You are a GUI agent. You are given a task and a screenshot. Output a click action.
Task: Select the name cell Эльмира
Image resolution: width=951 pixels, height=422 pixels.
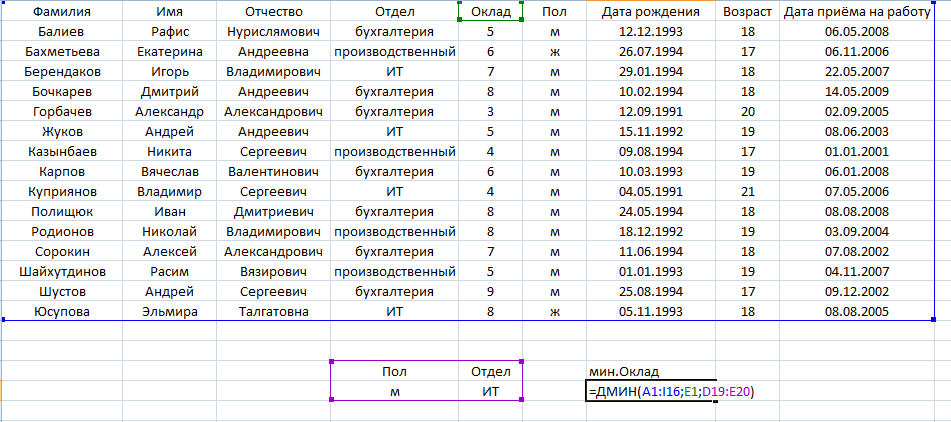(x=169, y=312)
